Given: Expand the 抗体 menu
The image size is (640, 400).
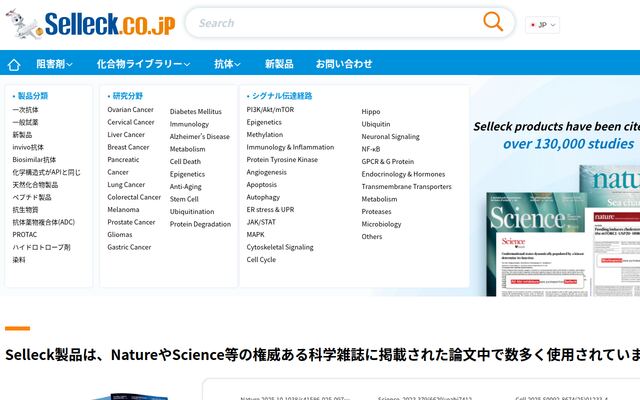Looking at the screenshot, I should tap(227, 64).
